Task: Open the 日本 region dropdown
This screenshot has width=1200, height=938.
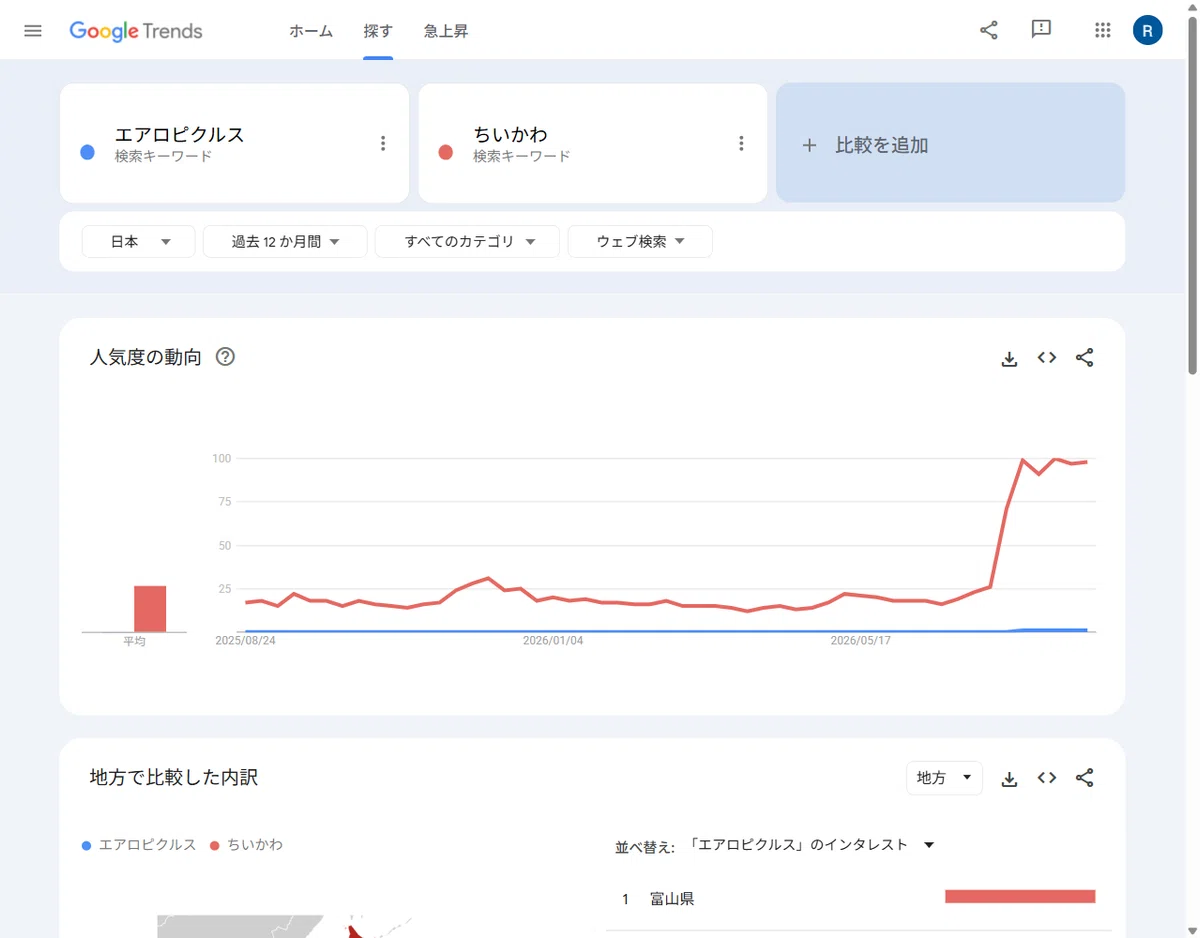Action: 138,242
